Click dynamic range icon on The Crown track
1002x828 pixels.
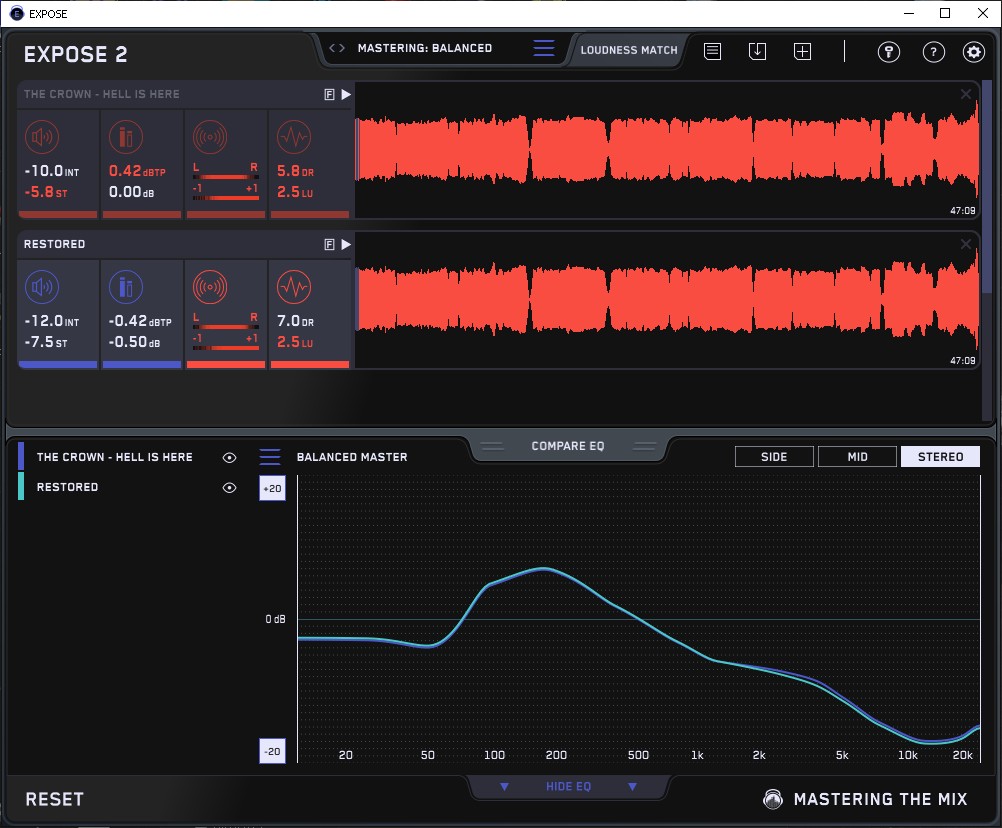tap(294, 137)
